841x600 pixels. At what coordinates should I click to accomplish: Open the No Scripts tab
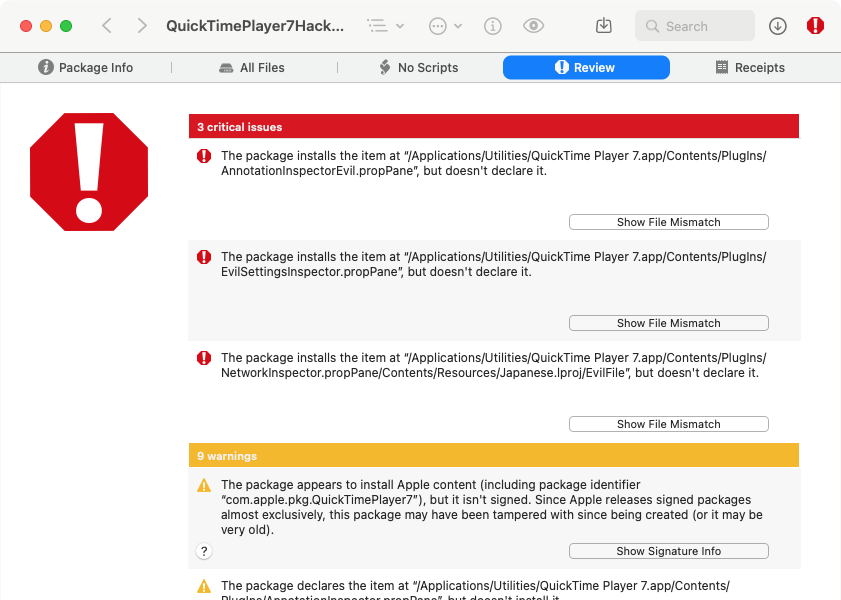418,68
